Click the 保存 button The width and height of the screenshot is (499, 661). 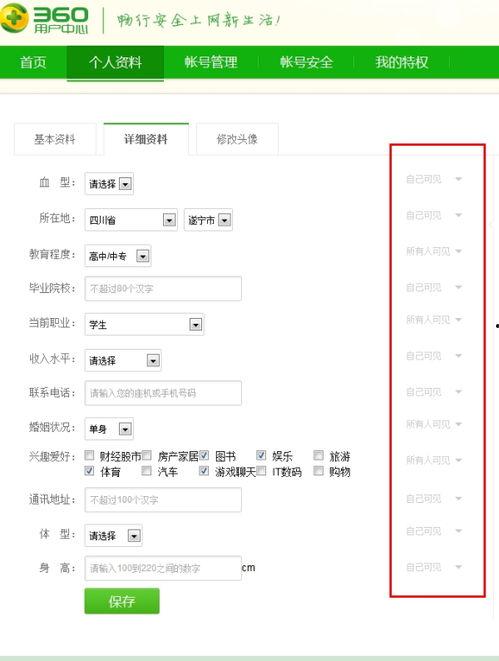pos(122,601)
